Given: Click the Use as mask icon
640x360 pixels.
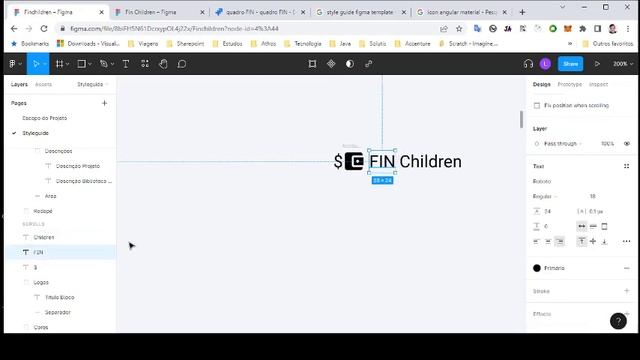Looking at the screenshot, I should (350, 64).
